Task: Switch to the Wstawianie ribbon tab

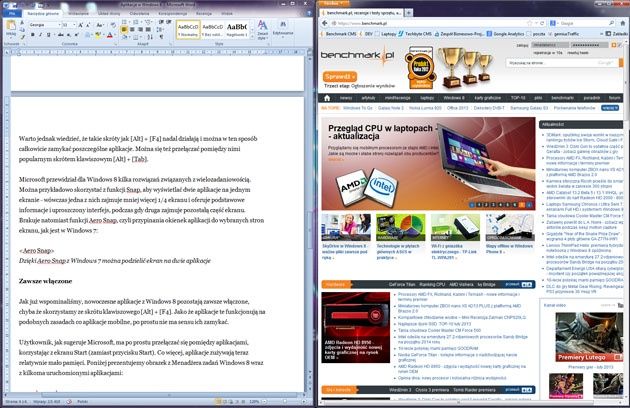Action: [78, 13]
